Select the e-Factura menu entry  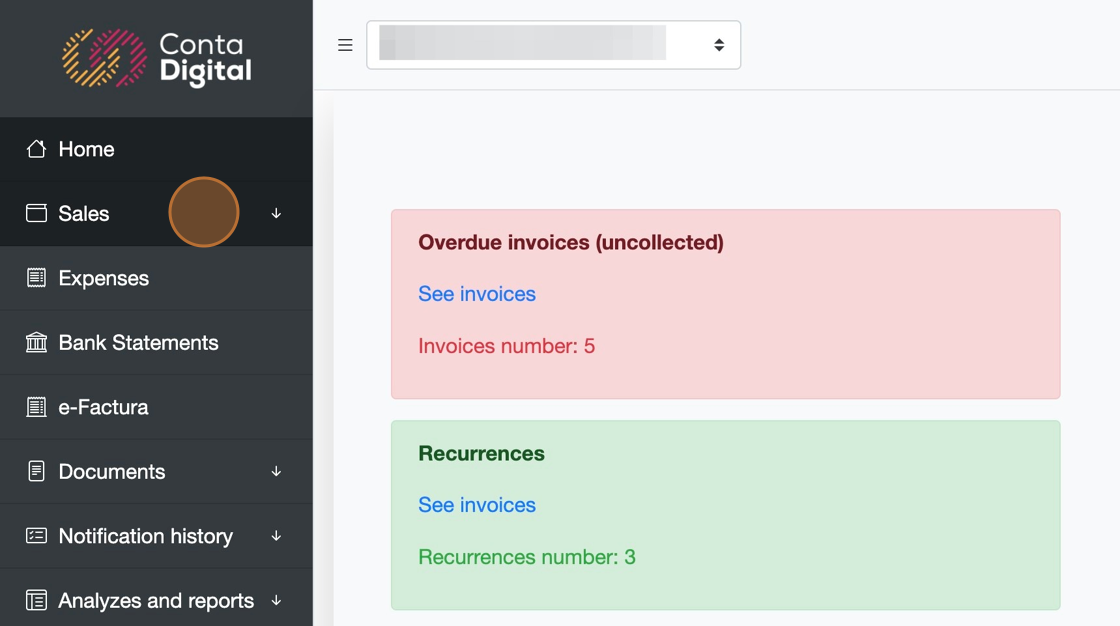pyautogui.click(x=103, y=407)
